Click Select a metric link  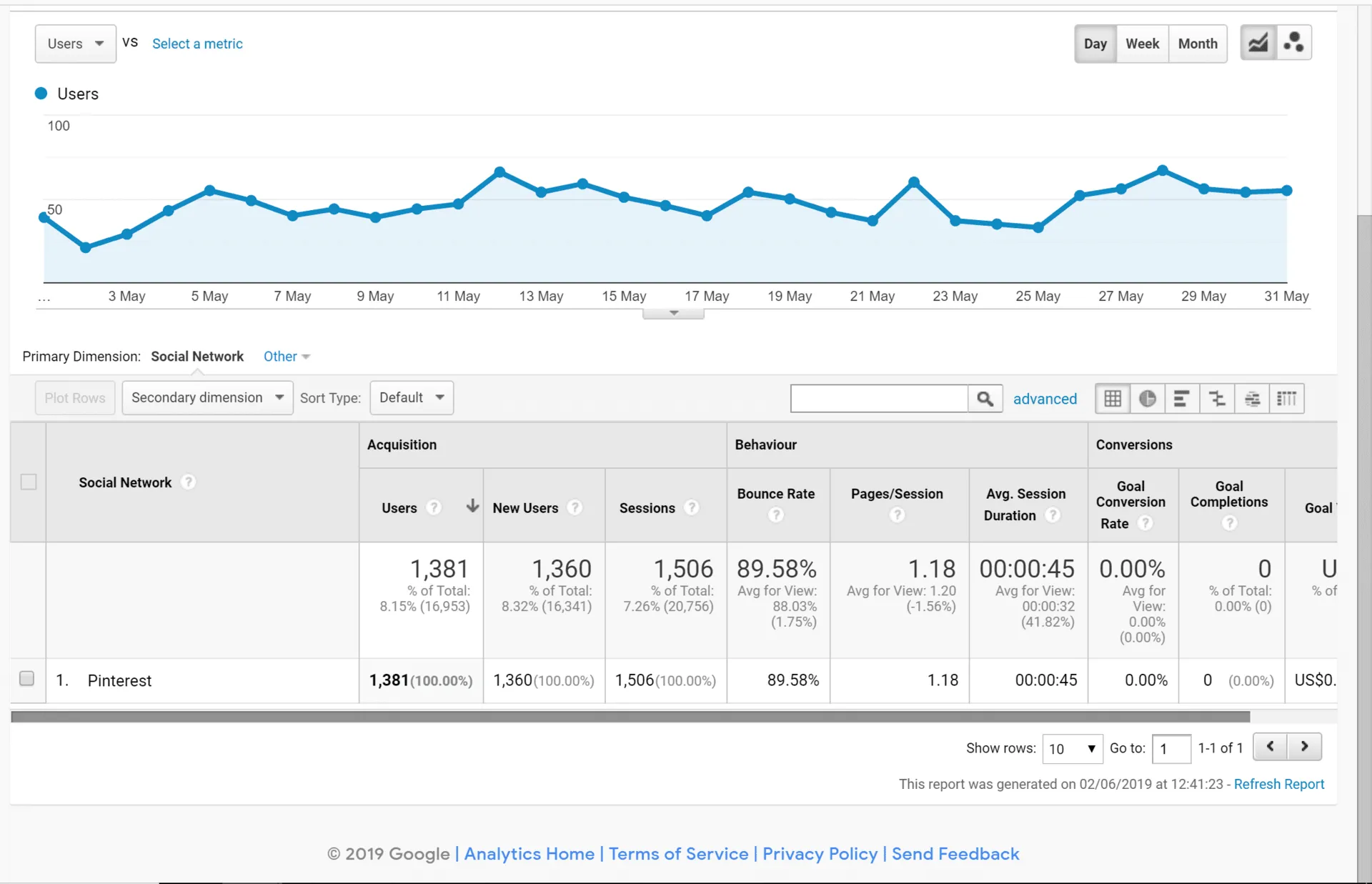197,44
